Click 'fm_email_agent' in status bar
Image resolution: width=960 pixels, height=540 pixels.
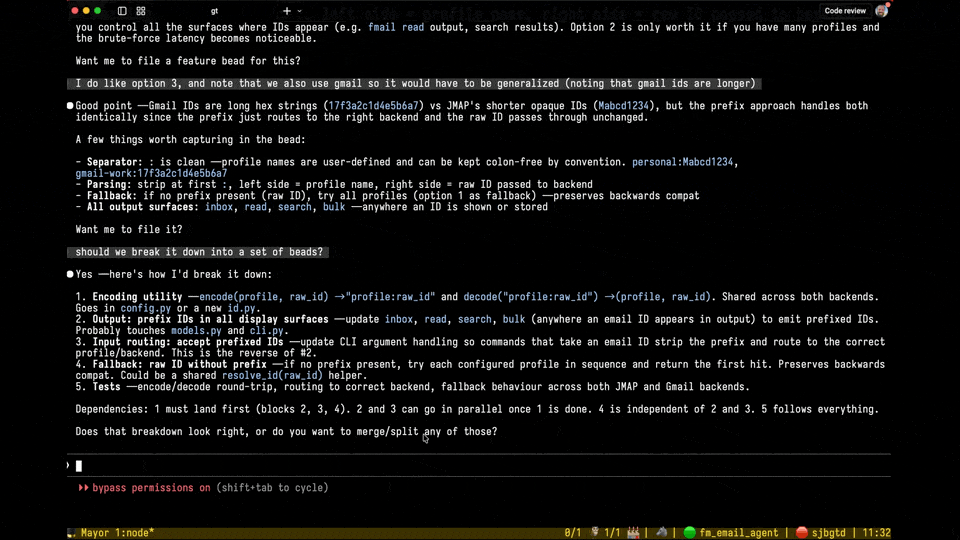(739, 533)
